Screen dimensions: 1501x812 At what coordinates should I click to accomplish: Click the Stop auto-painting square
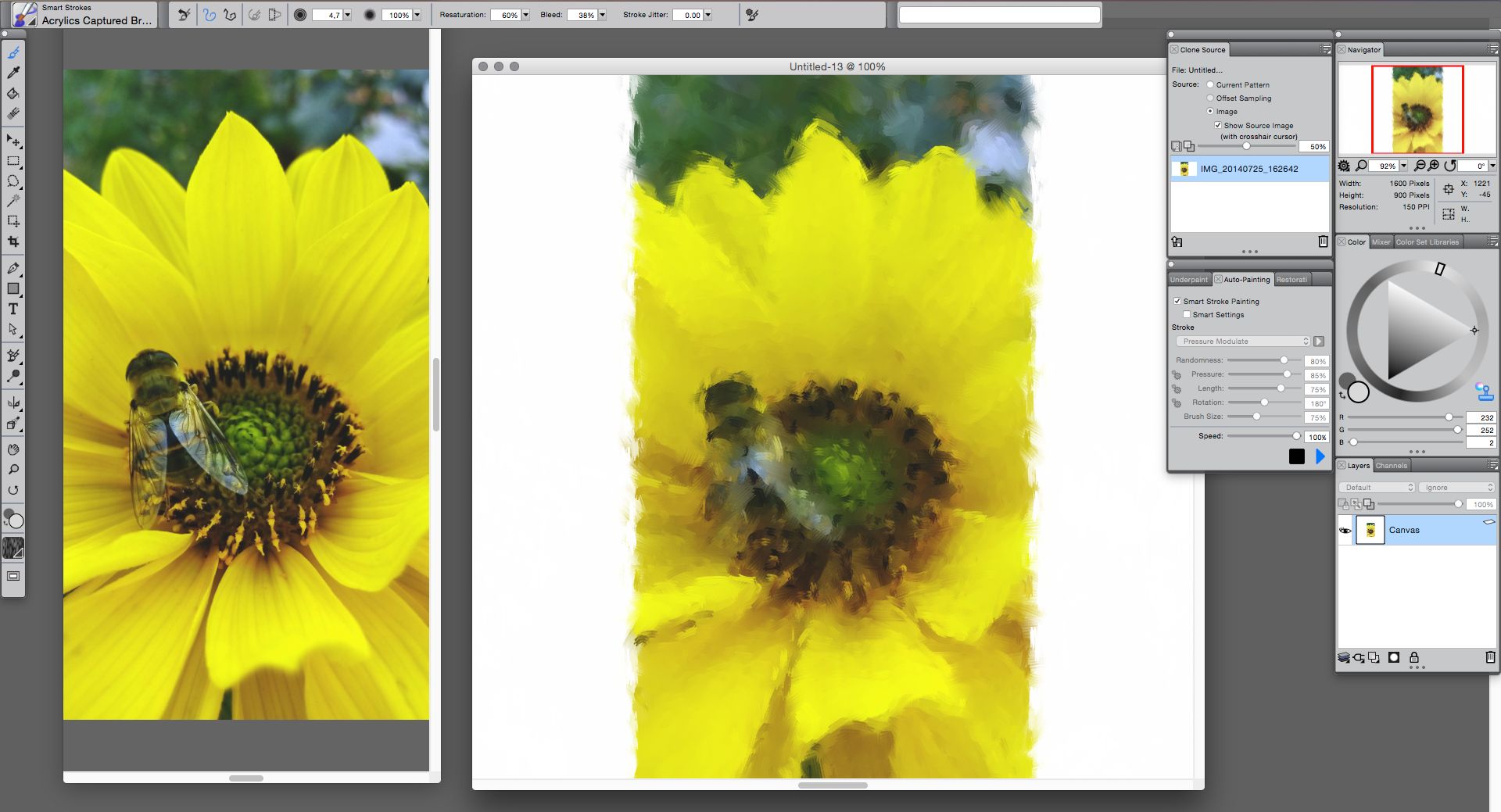1297,456
